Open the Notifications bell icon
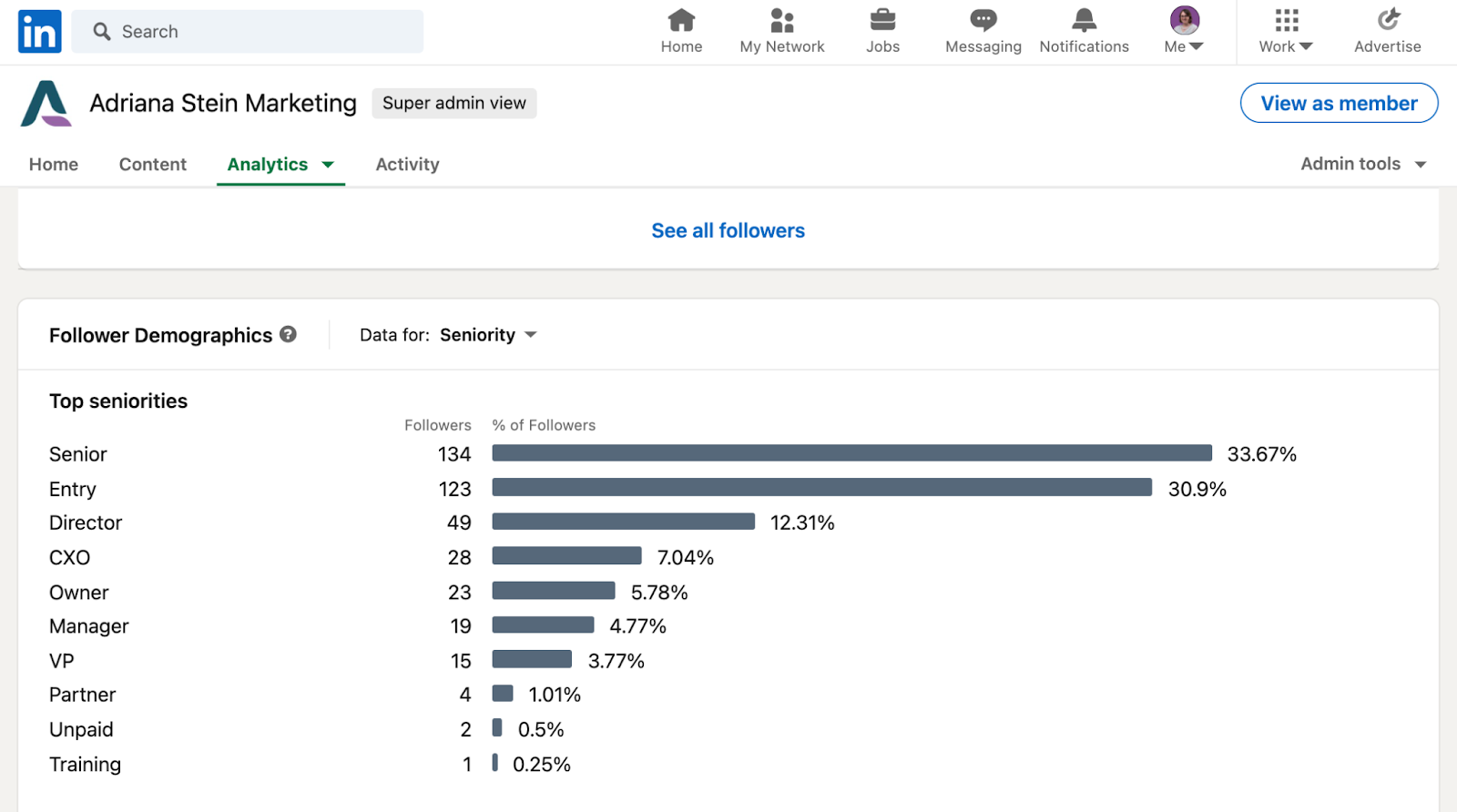The width and height of the screenshot is (1457, 812). click(1084, 20)
